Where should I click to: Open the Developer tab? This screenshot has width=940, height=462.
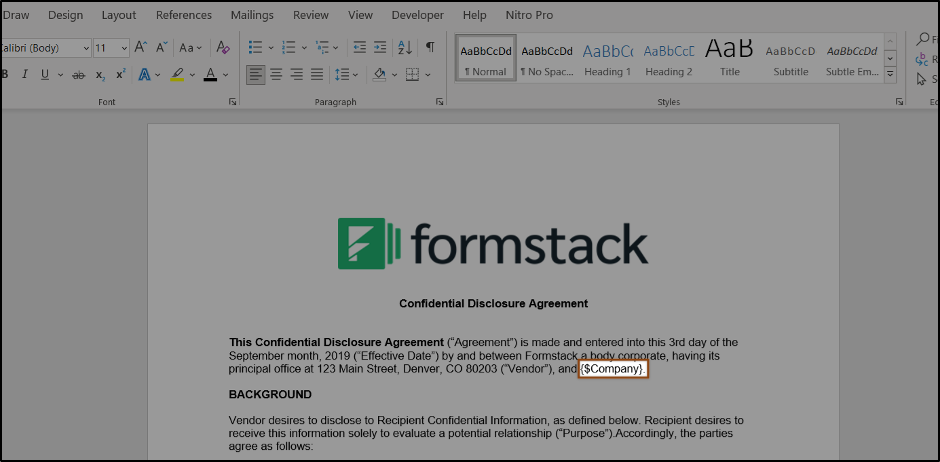click(x=418, y=15)
